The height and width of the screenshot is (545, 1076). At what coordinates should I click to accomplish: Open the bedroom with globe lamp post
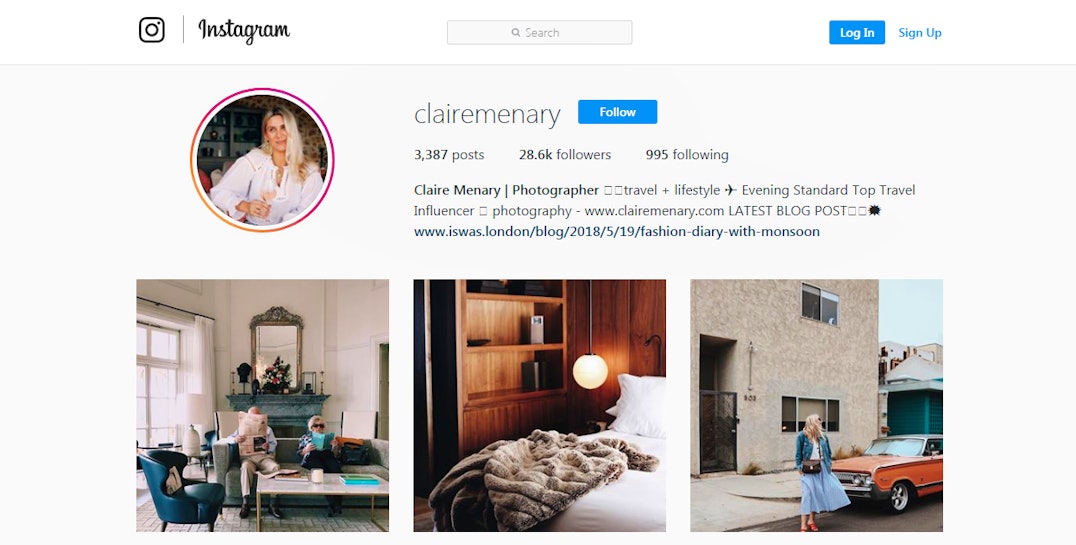[539, 405]
